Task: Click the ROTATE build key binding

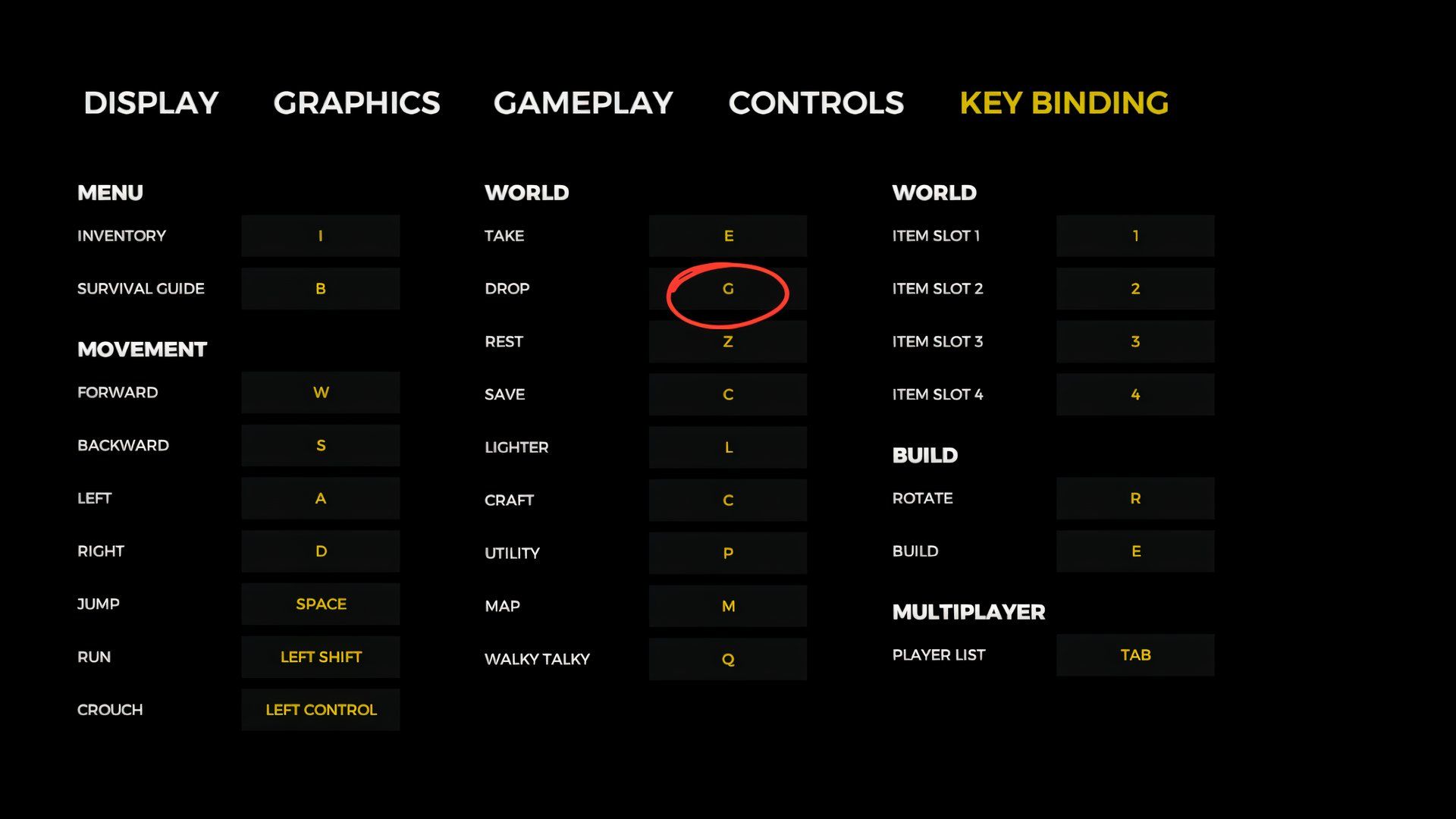Action: [x=1134, y=498]
